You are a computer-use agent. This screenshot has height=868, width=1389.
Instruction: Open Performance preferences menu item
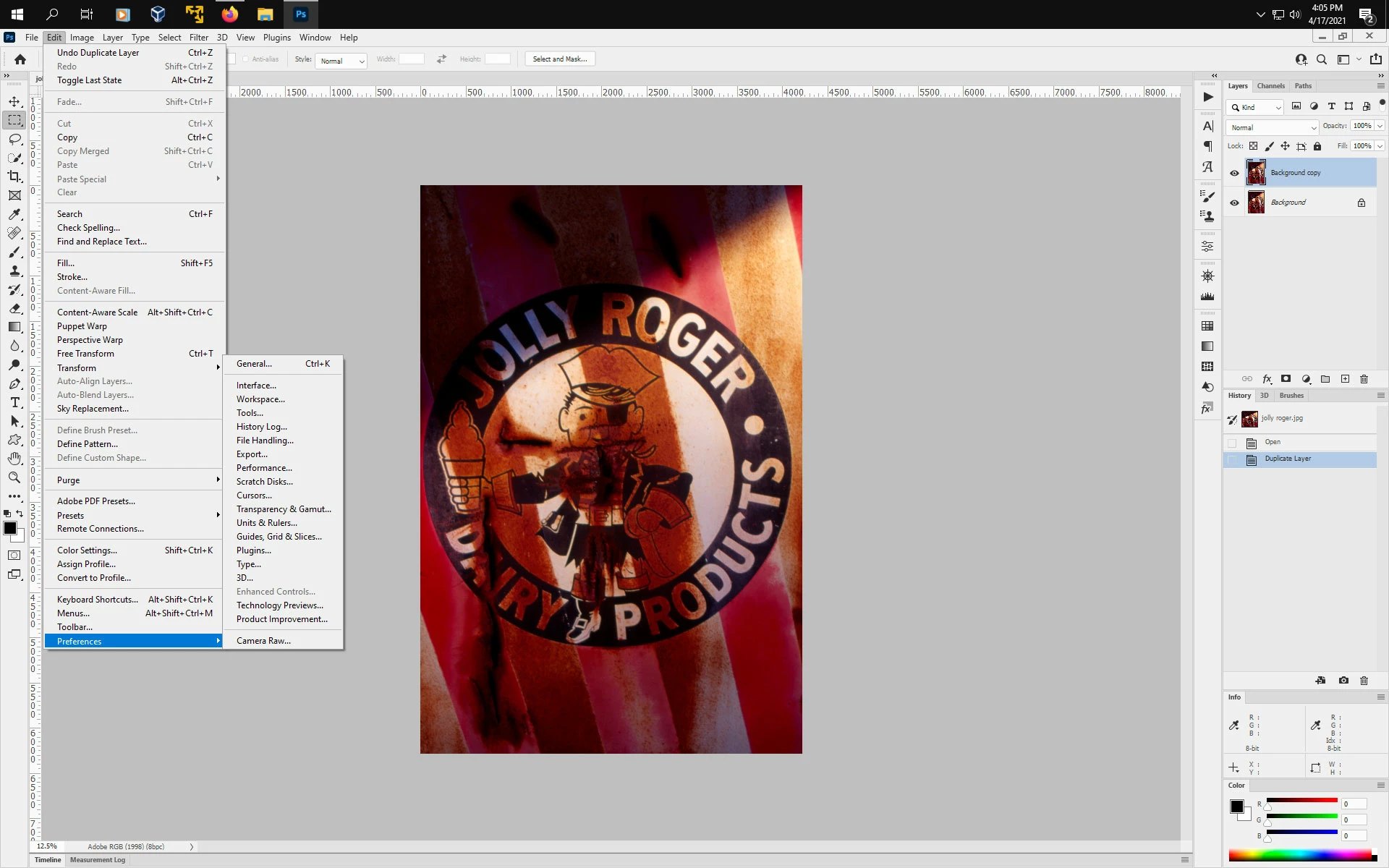point(264,468)
